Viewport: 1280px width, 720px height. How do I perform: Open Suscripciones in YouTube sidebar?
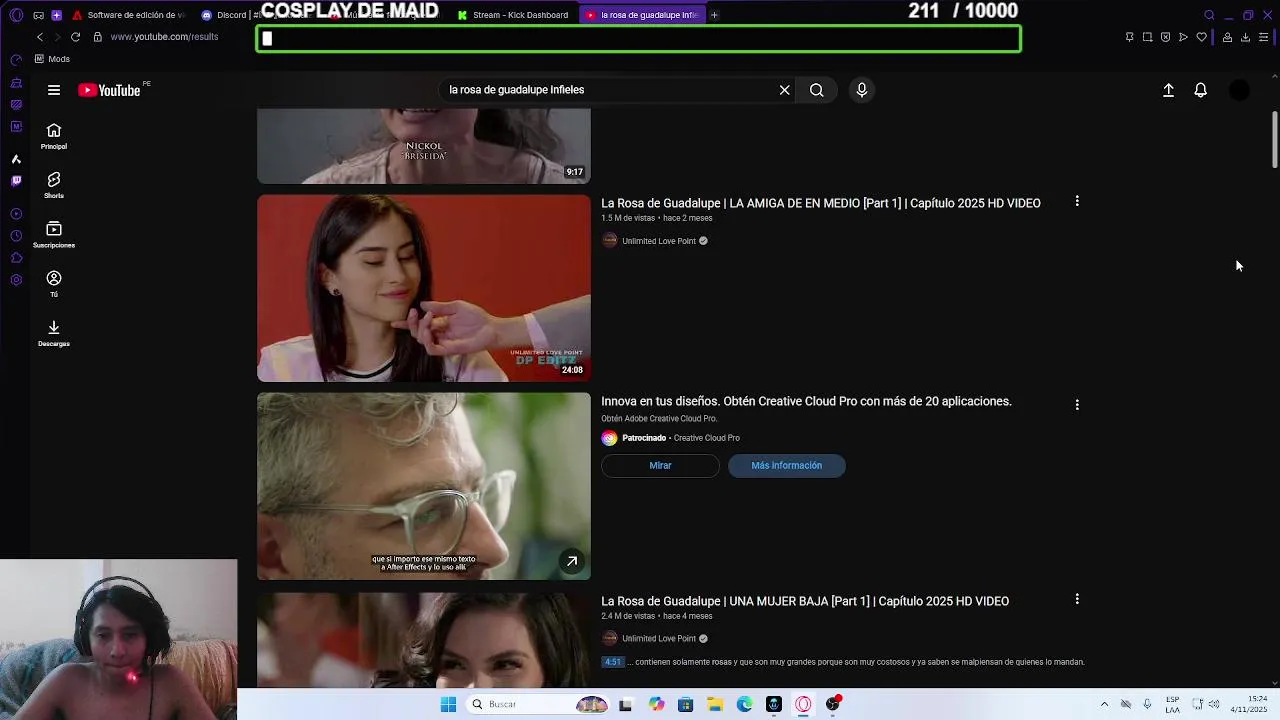click(x=54, y=235)
